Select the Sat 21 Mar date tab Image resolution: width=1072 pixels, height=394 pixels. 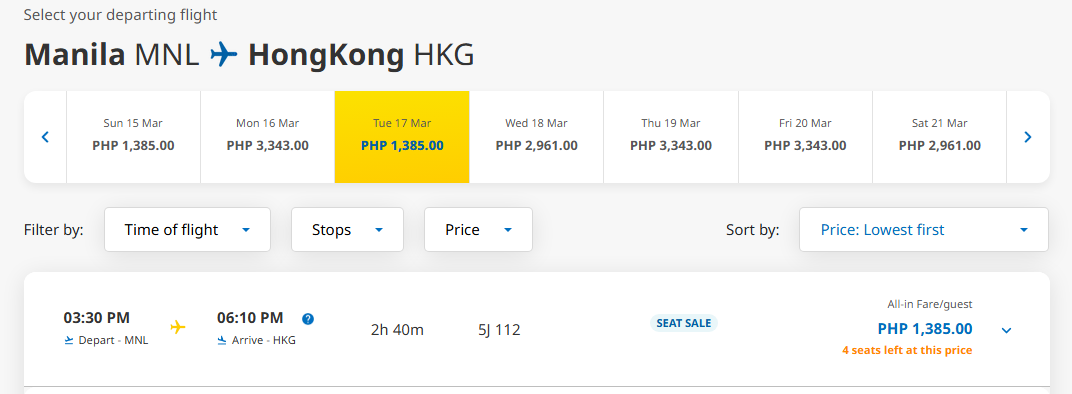point(939,137)
